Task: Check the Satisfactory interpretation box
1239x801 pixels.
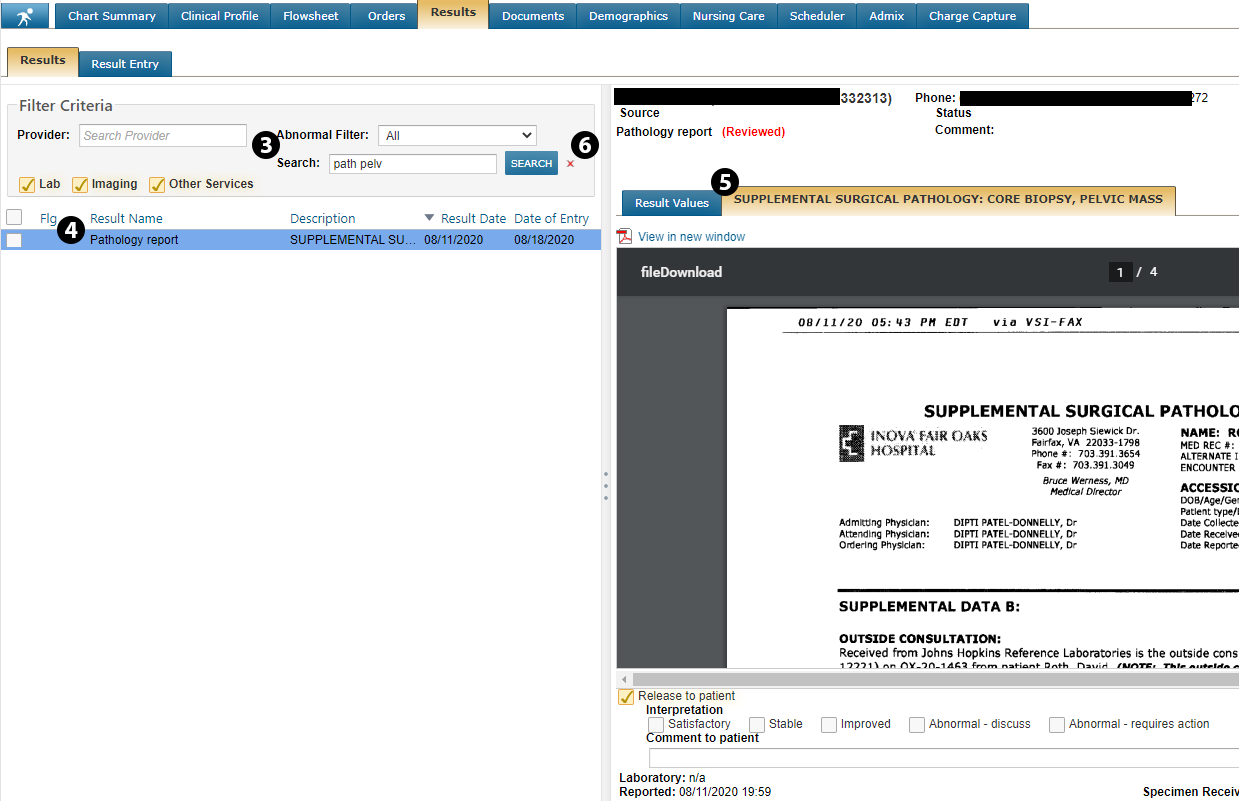Action: click(x=656, y=724)
